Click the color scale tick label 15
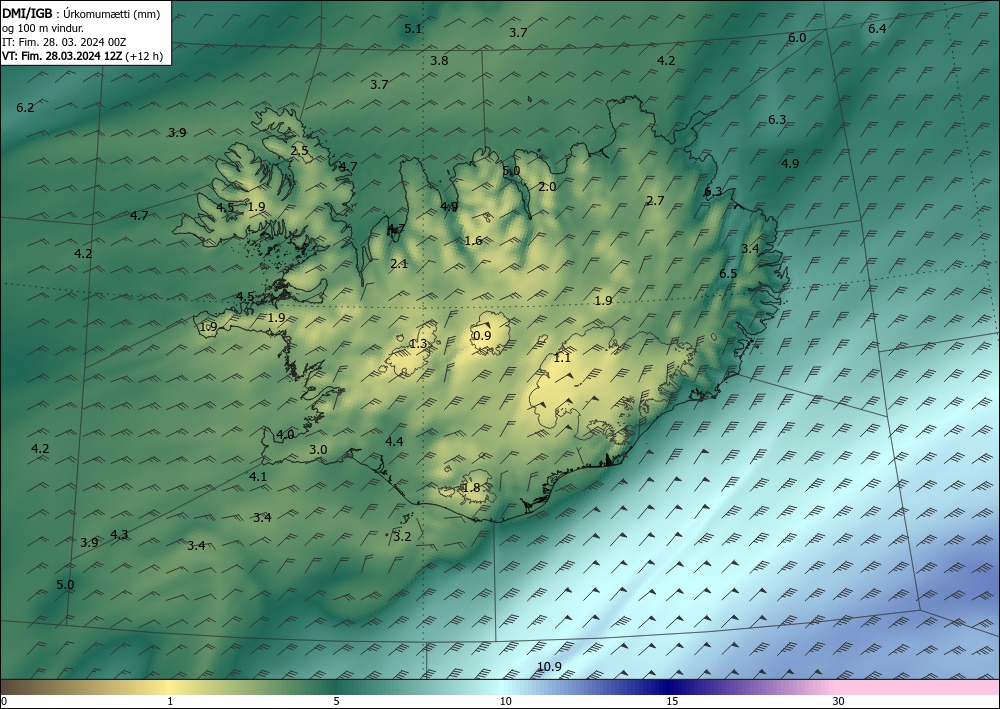The height and width of the screenshot is (709, 1000). click(672, 702)
